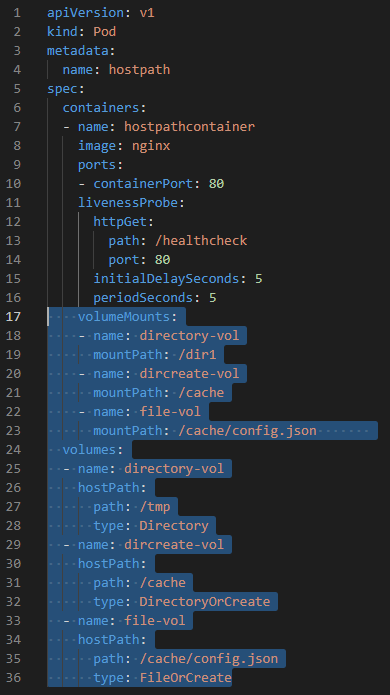Click path value '/cache/config.json' on line 35
The height and width of the screenshot is (695, 390).
209,659
